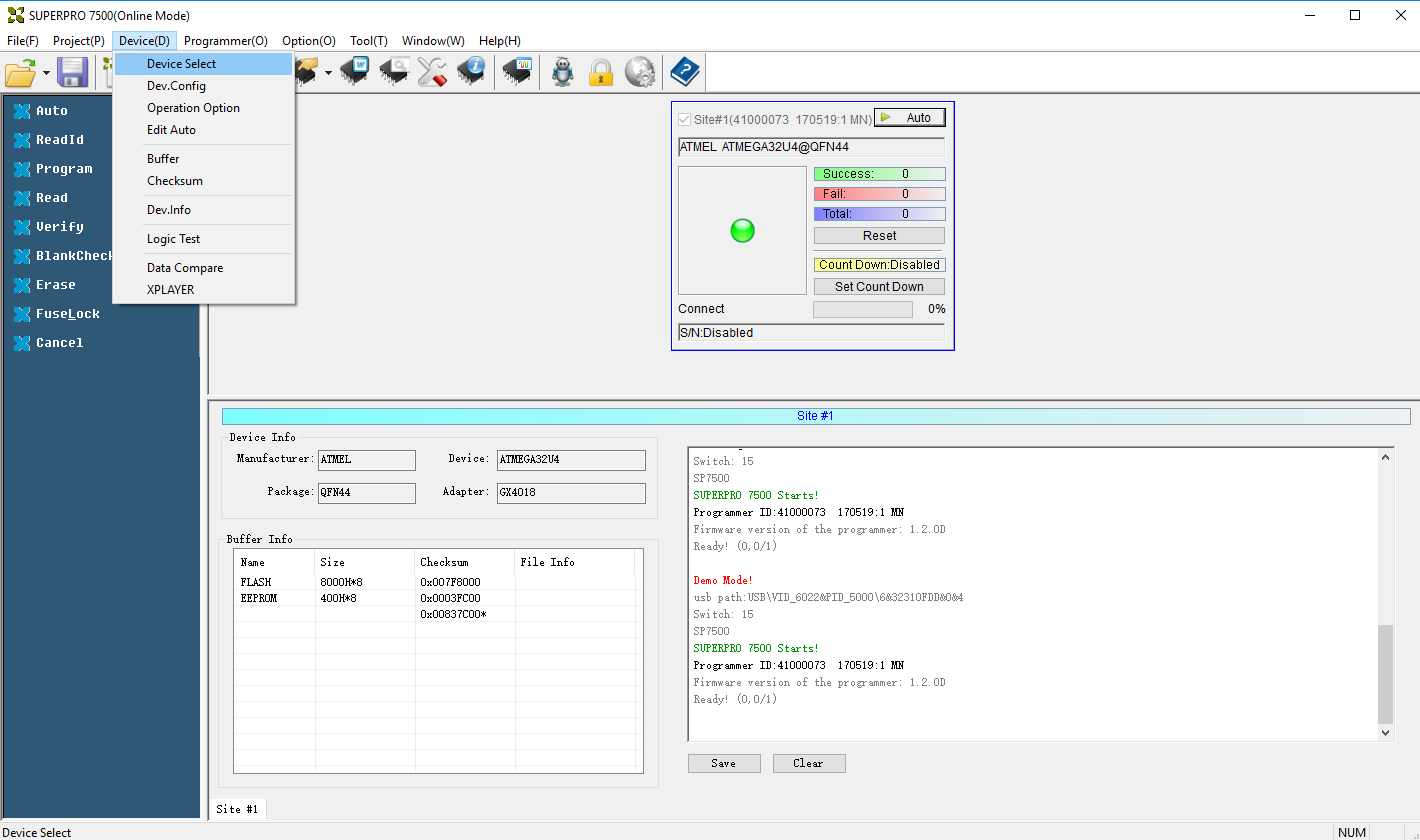Click the padlock icon in toolbar
This screenshot has height=840, width=1420.
[600, 72]
